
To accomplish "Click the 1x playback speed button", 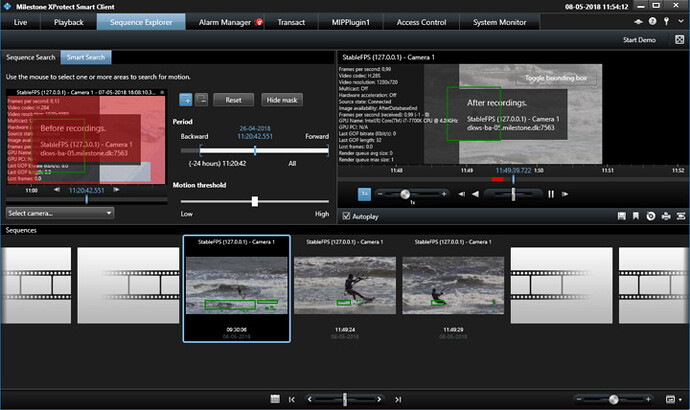I will click(x=366, y=193).
